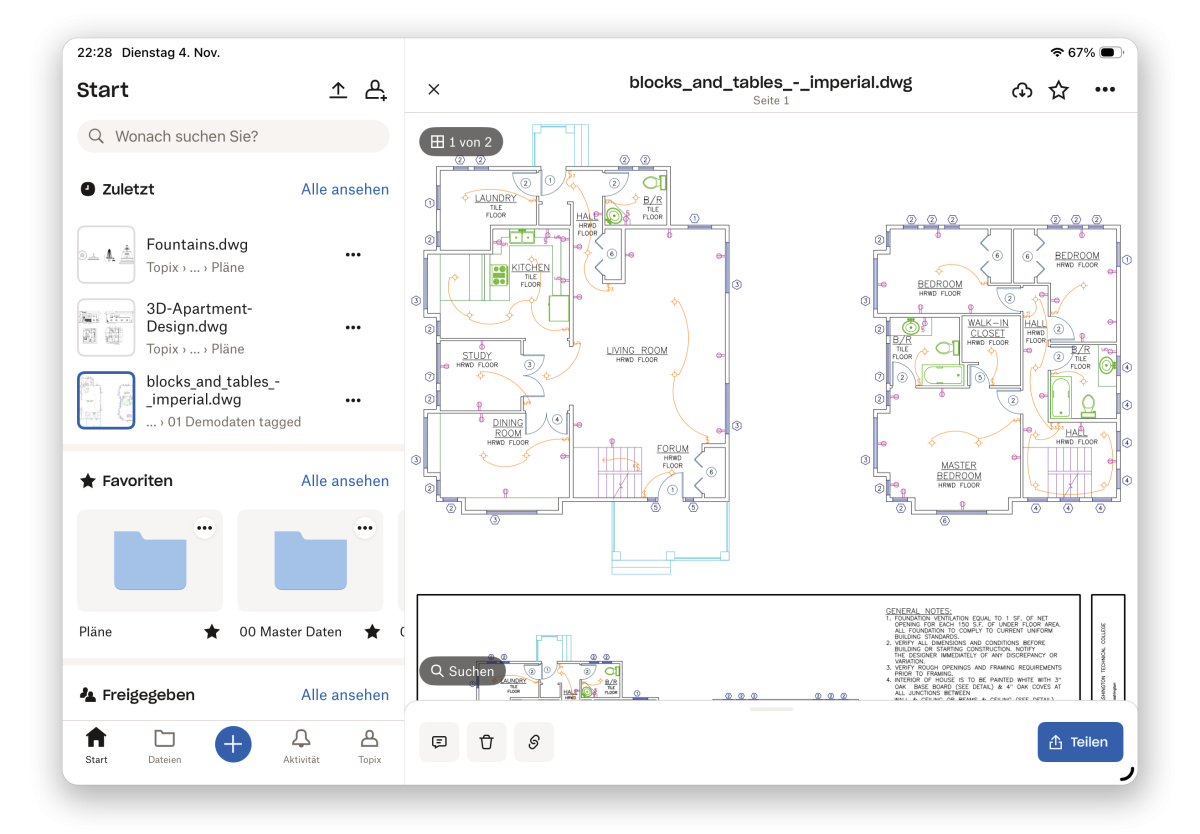The image size is (1200, 834).
Task: Open the options menu on 00 Master Daten folder
Action: pyautogui.click(x=365, y=528)
